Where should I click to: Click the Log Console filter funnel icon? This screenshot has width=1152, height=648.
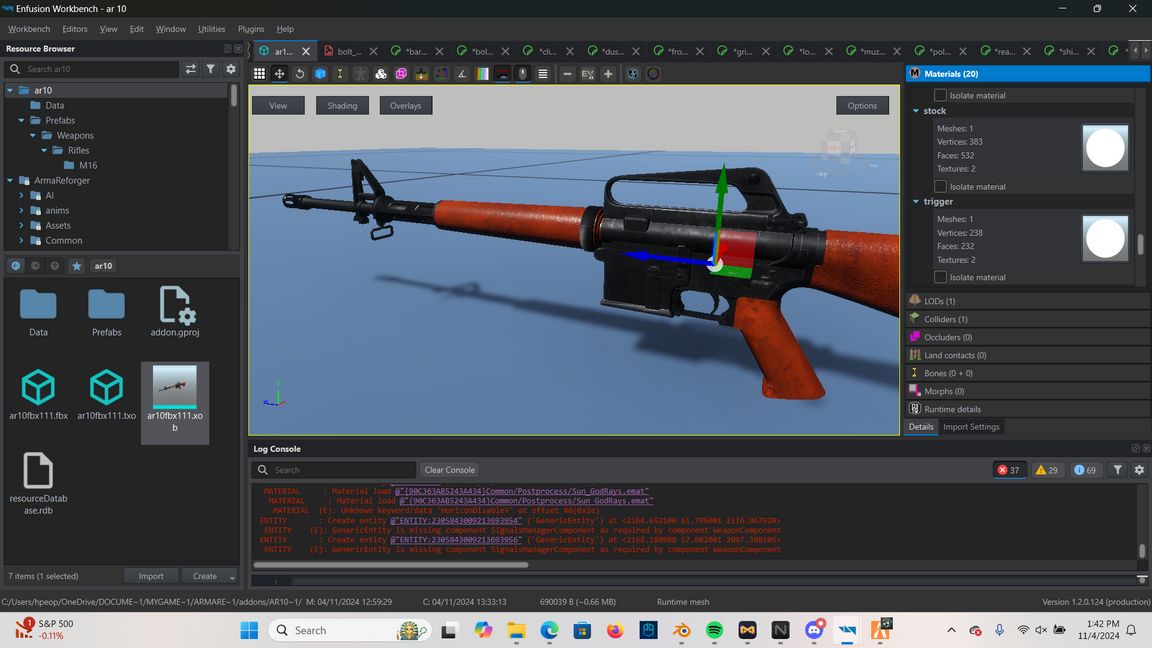point(1118,470)
